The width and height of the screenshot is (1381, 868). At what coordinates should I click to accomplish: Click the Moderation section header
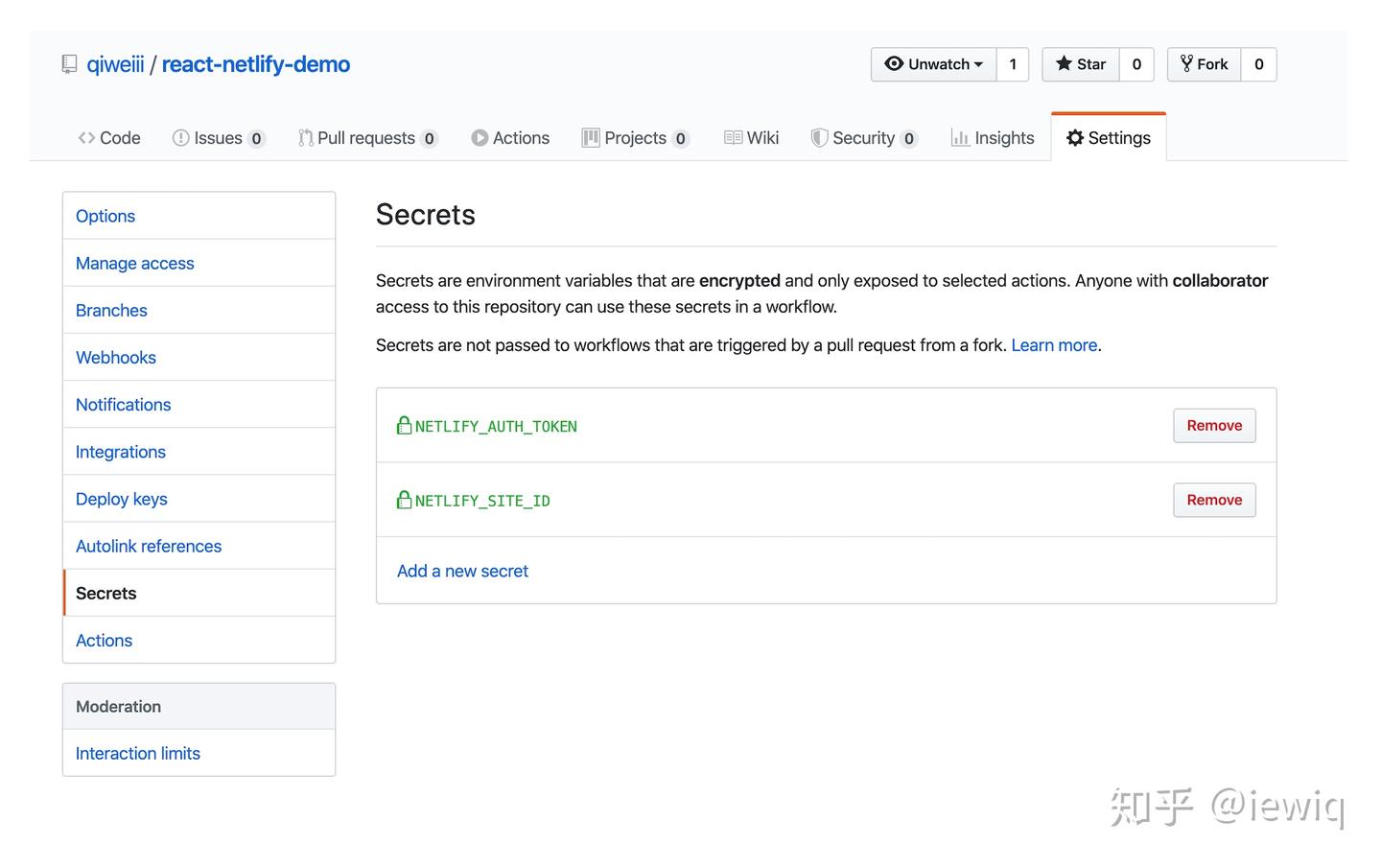199,706
